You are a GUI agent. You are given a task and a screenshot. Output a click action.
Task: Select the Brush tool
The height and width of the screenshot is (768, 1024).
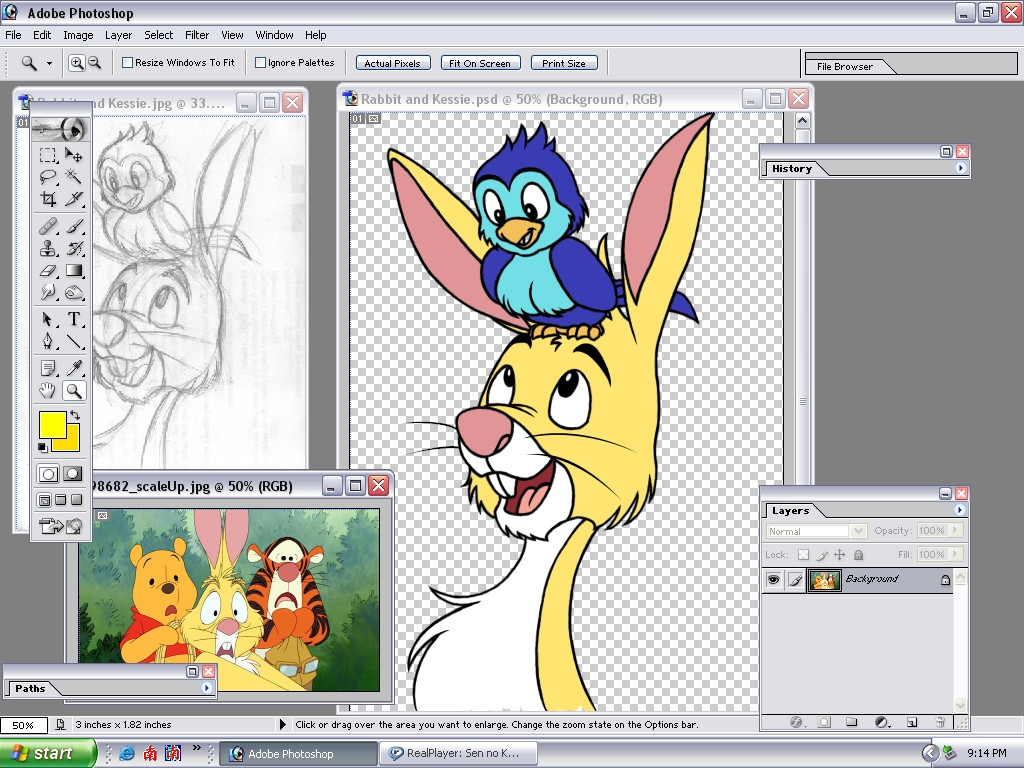(74, 226)
